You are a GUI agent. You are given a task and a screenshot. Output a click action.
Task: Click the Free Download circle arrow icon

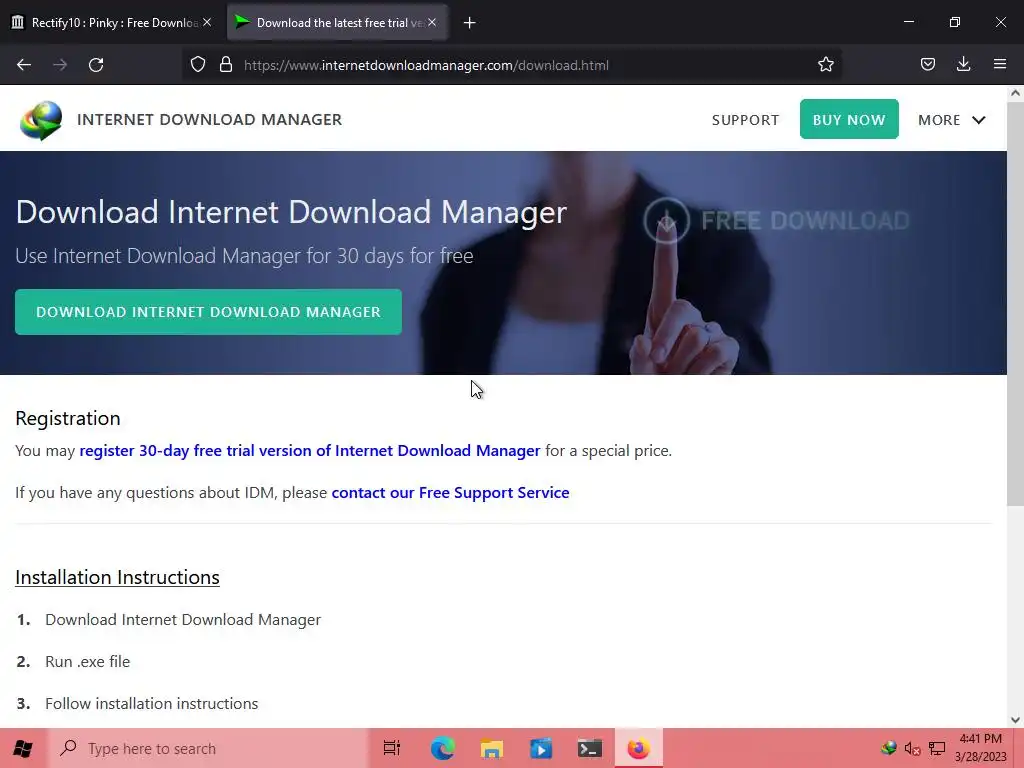point(666,221)
